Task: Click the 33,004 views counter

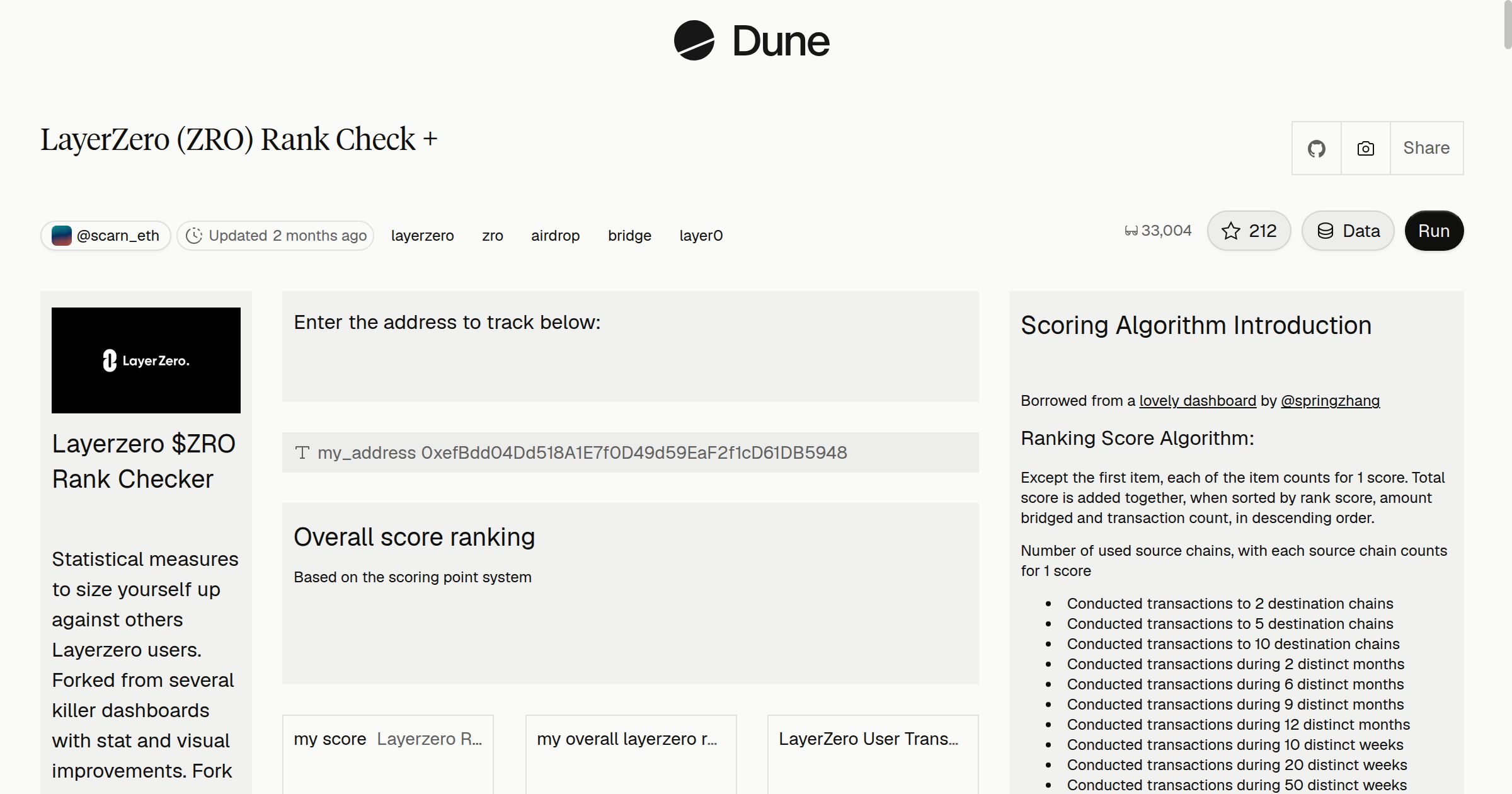Action: [x=1158, y=231]
